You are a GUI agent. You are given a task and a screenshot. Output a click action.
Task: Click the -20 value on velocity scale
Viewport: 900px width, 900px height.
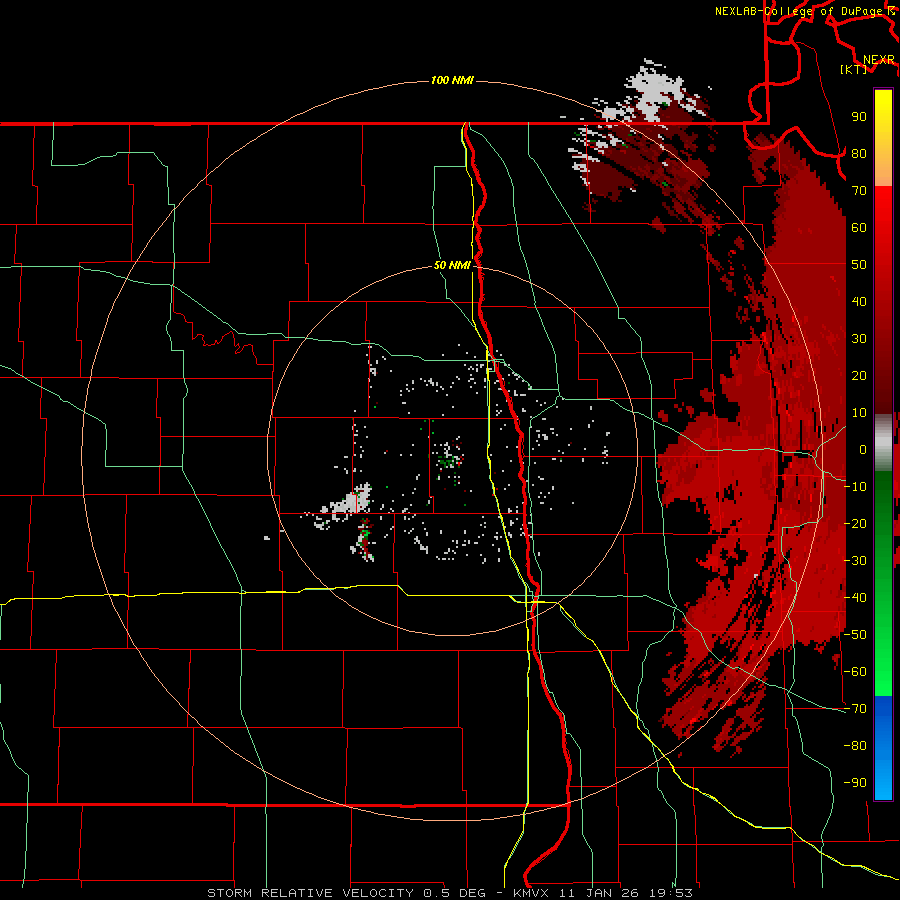855,524
